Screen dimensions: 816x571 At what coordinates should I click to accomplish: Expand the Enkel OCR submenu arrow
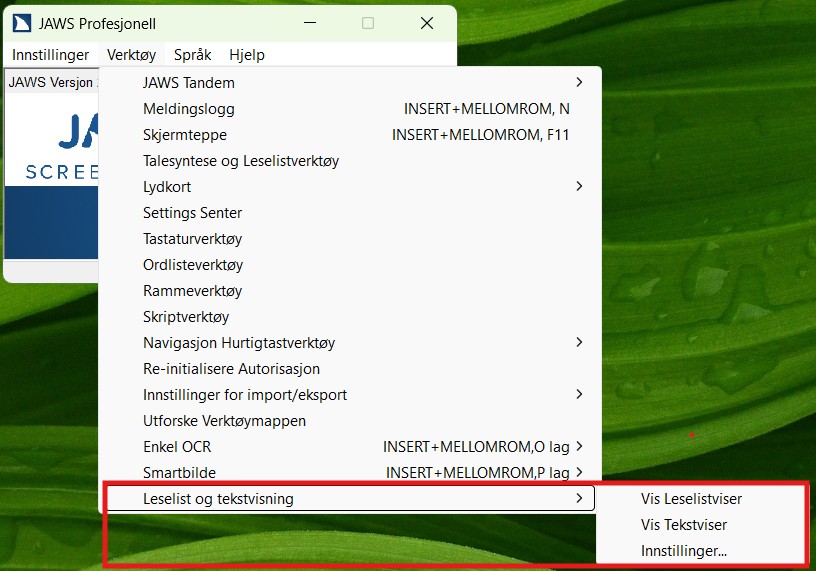579,447
